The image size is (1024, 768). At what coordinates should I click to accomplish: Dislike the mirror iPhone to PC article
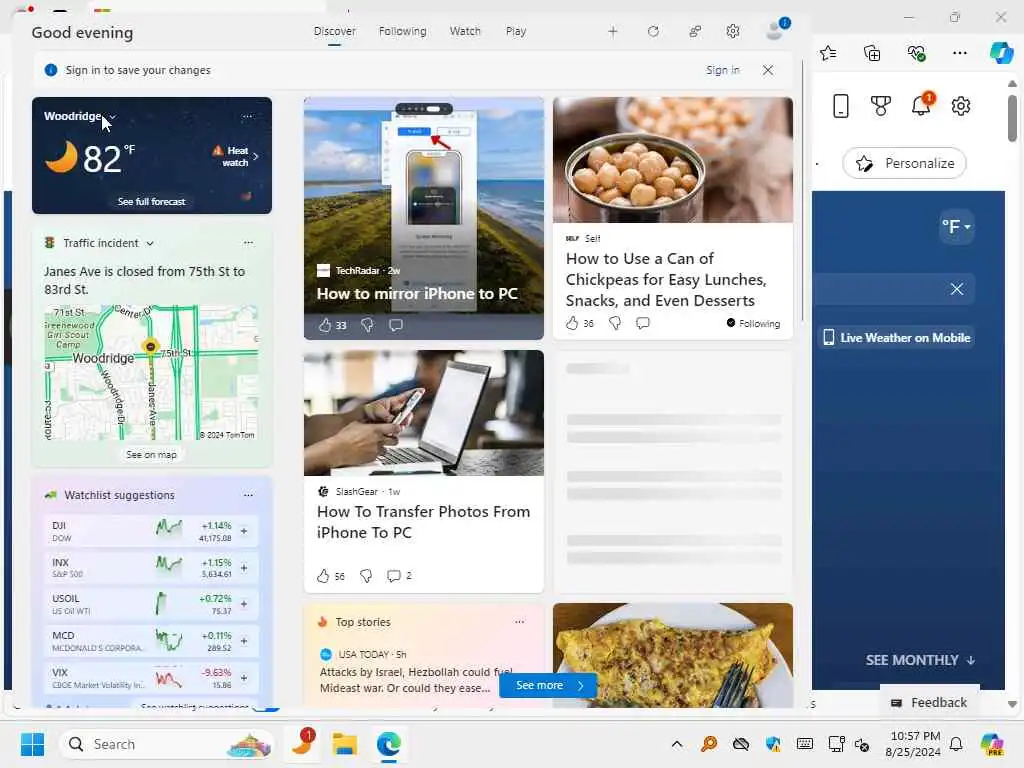368,325
